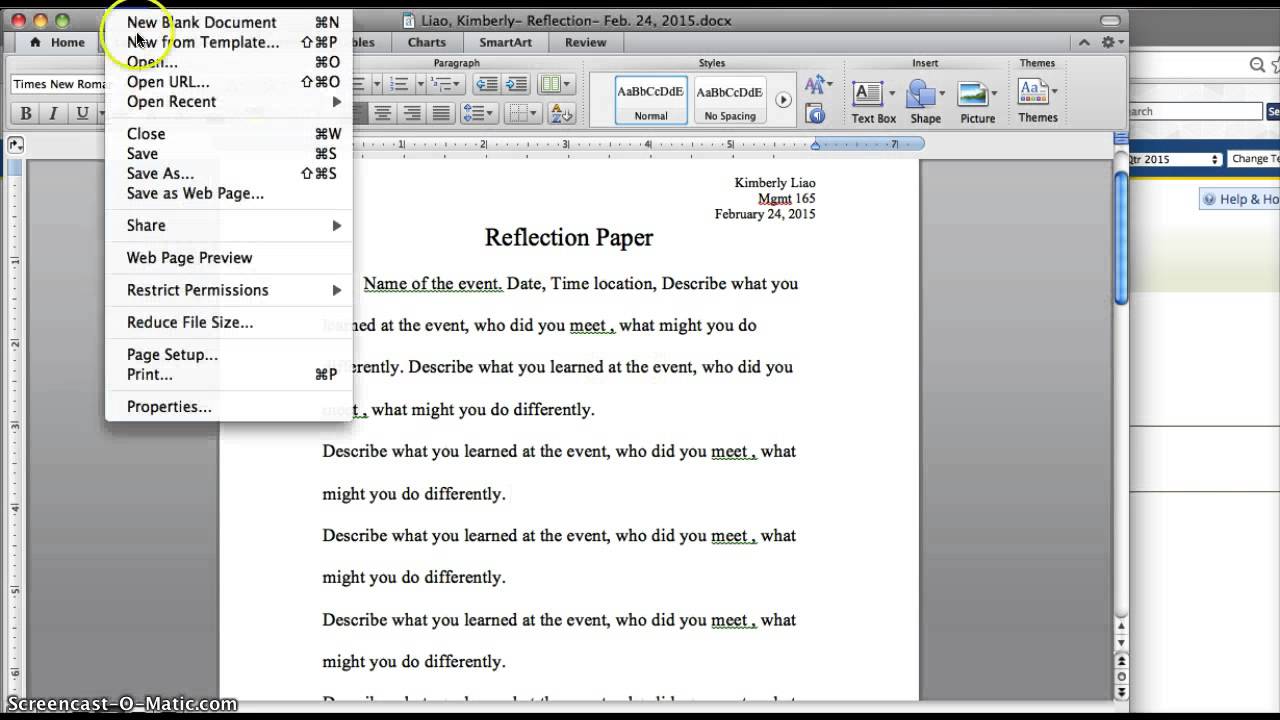Toggle underline formatting
This screenshot has height=720, width=1280.
tap(82, 113)
